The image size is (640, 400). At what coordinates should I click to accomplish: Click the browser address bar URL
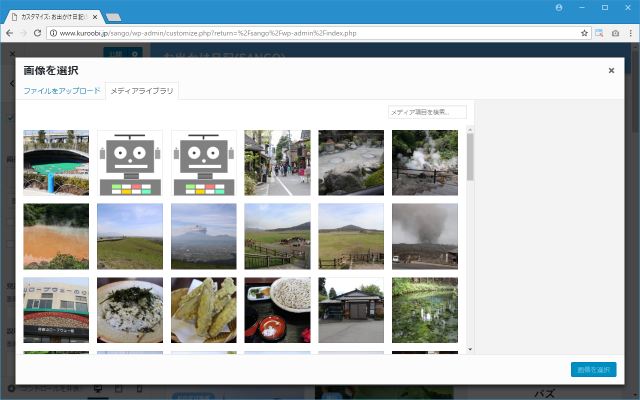tap(300, 33)
